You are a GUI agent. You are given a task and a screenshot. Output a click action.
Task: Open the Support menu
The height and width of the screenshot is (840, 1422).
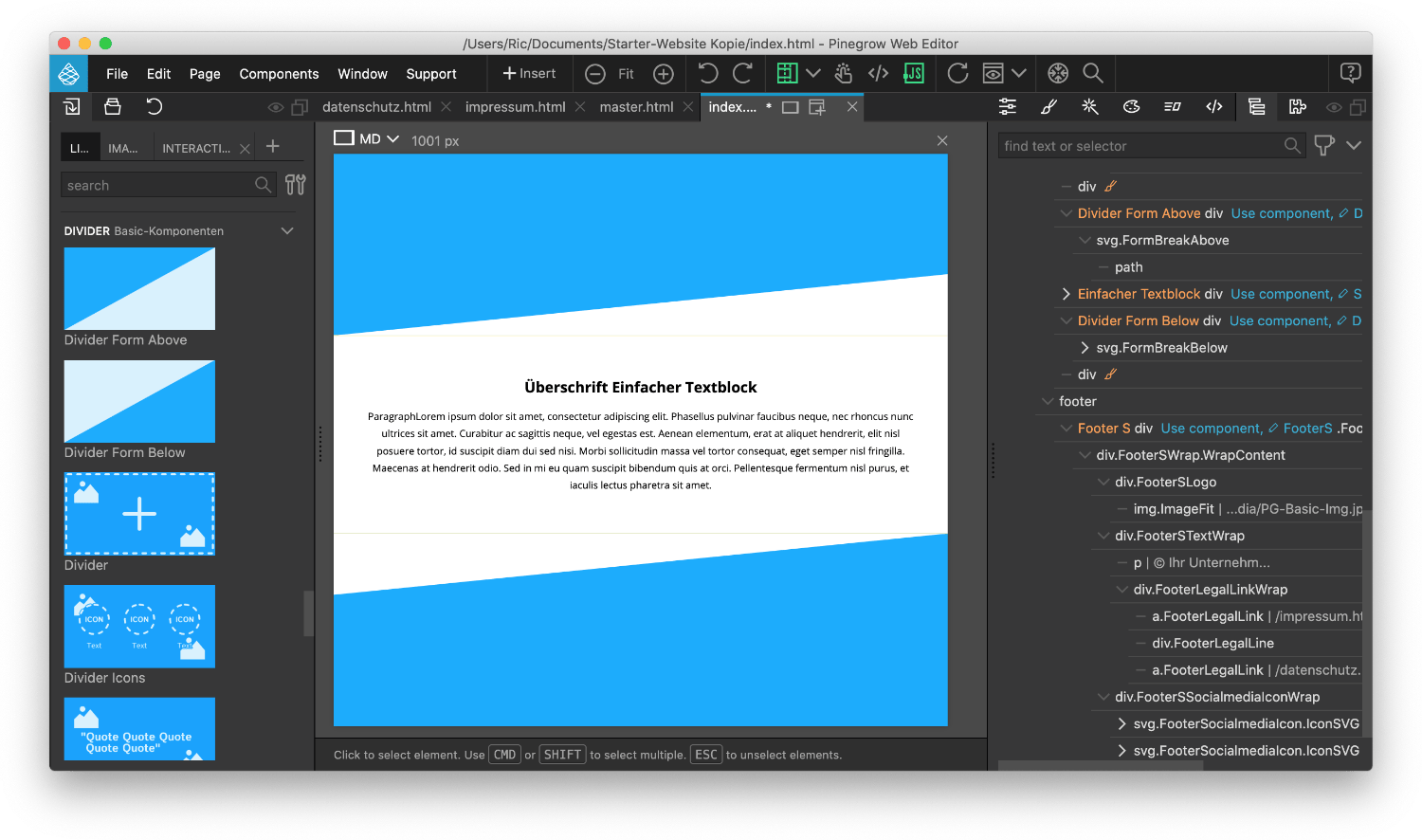(x=431, y=74)
